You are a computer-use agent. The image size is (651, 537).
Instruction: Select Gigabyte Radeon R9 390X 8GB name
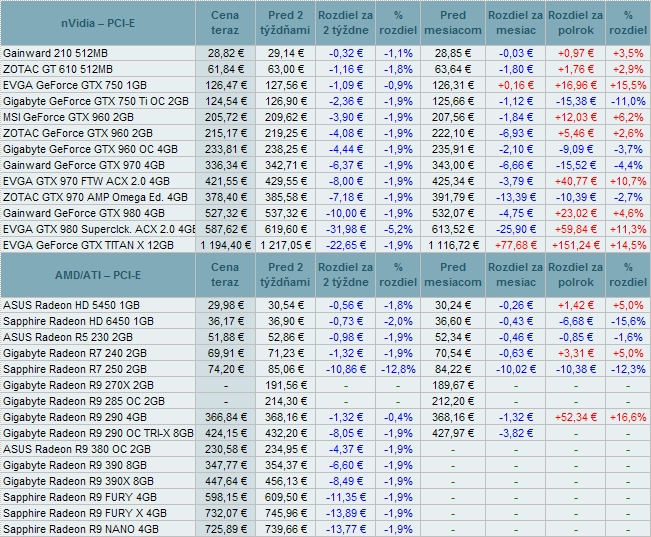coord(78,481)
